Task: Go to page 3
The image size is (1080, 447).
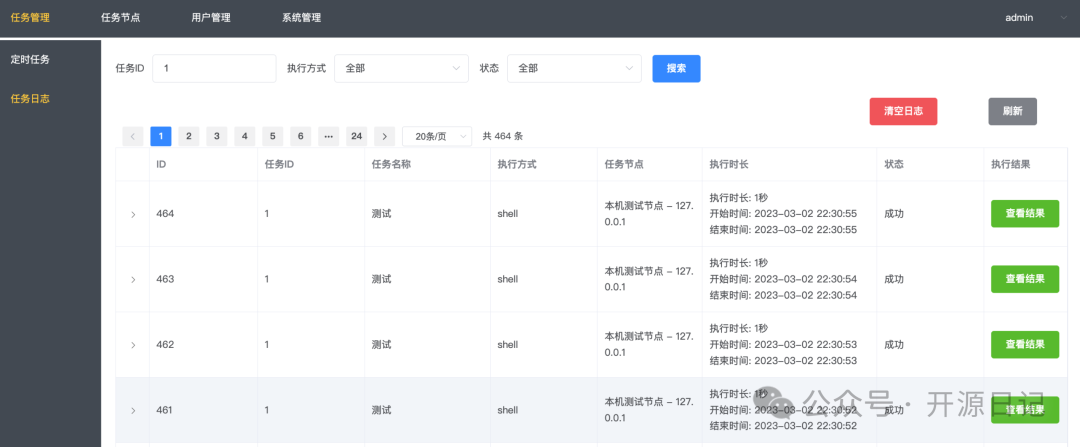Action: 216,136
